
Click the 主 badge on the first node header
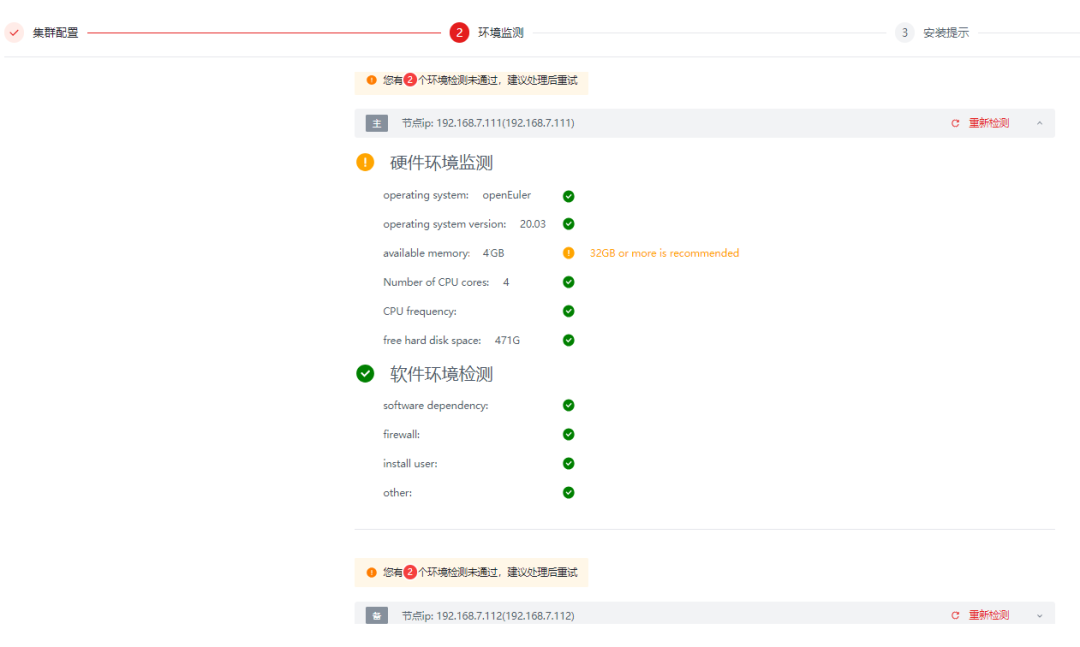(x=376, y=123)
